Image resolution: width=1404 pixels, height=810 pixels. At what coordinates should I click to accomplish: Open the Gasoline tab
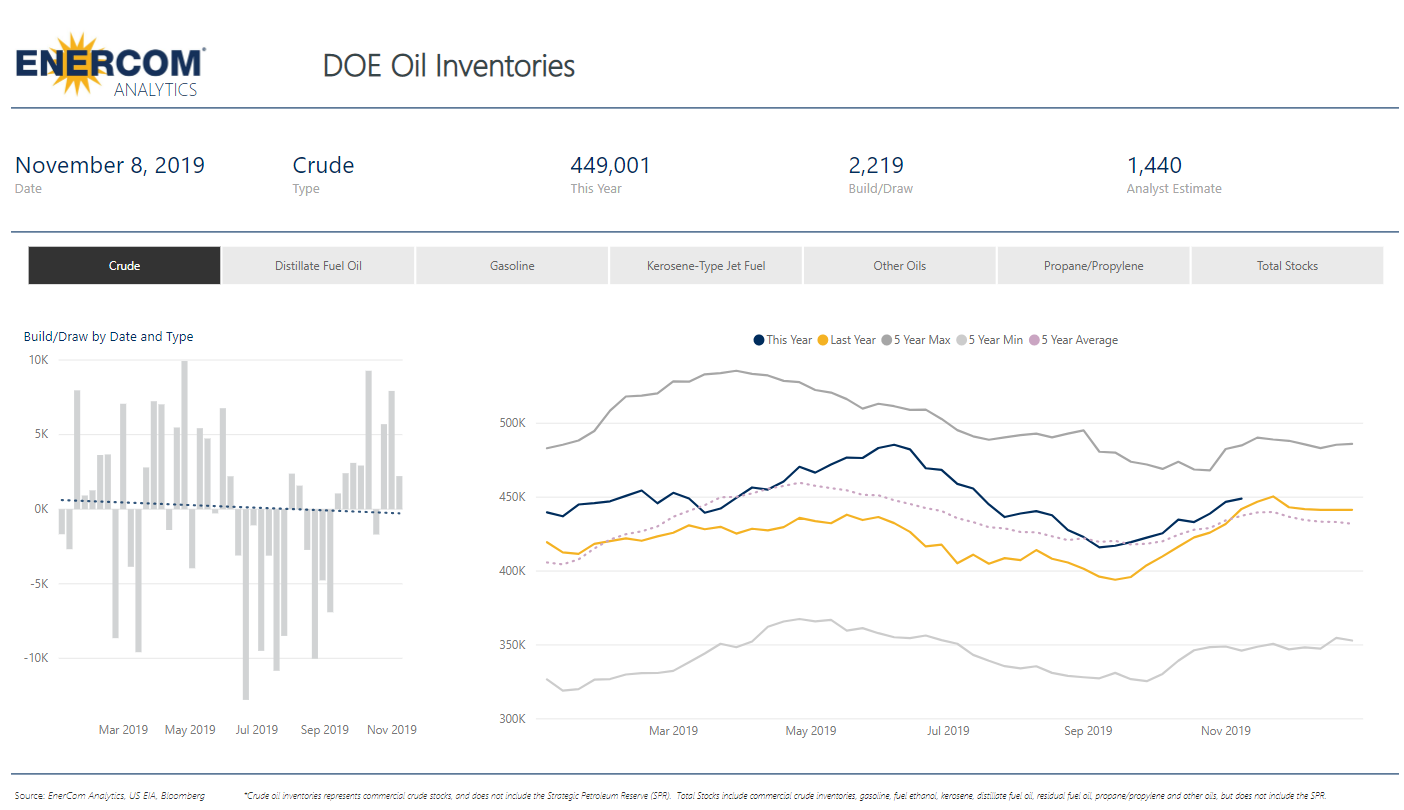click(512, 266)
